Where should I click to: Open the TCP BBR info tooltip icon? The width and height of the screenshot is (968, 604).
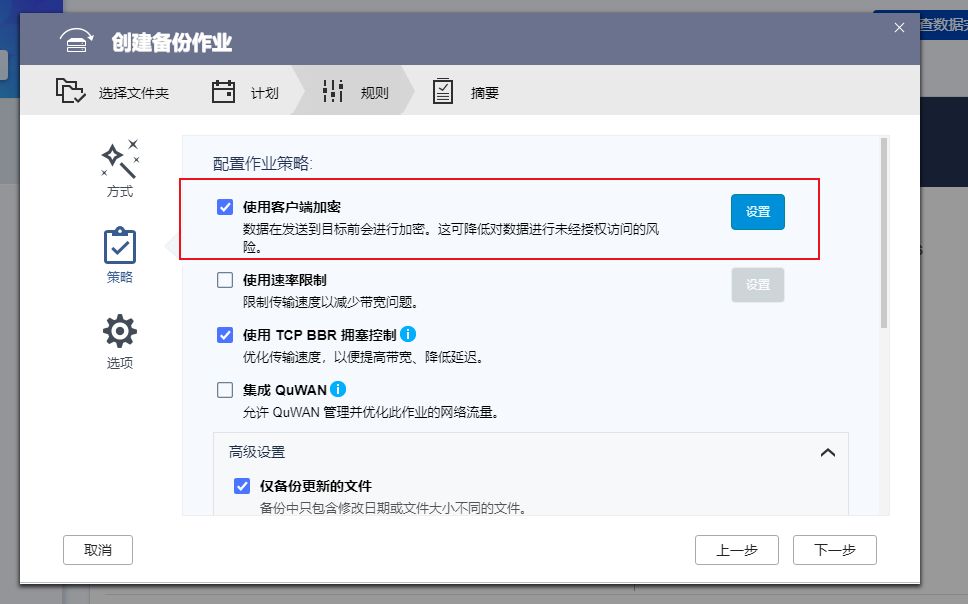point(408,334)
